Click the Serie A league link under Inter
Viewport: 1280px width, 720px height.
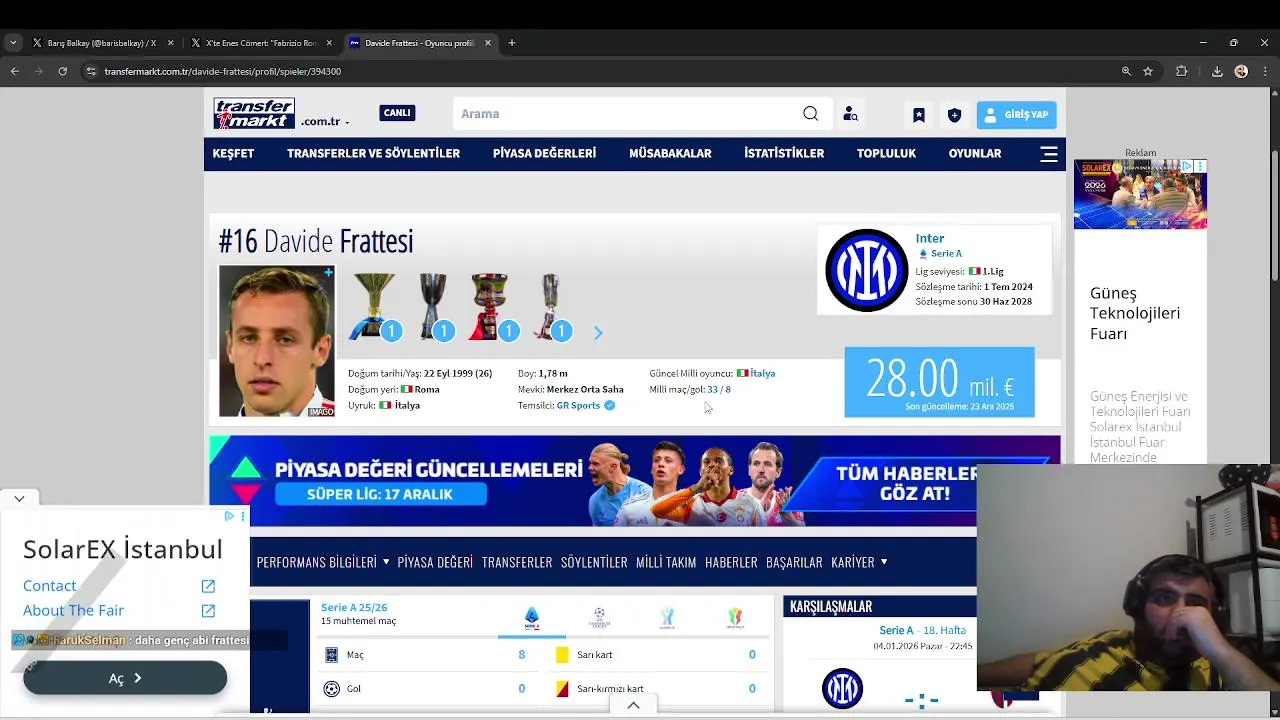click(946, 254)
